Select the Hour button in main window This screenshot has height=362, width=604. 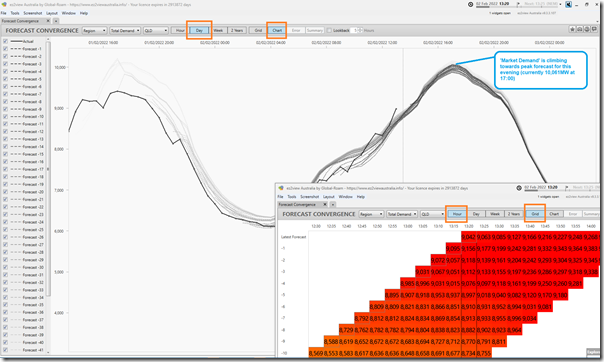pos(180,30)
